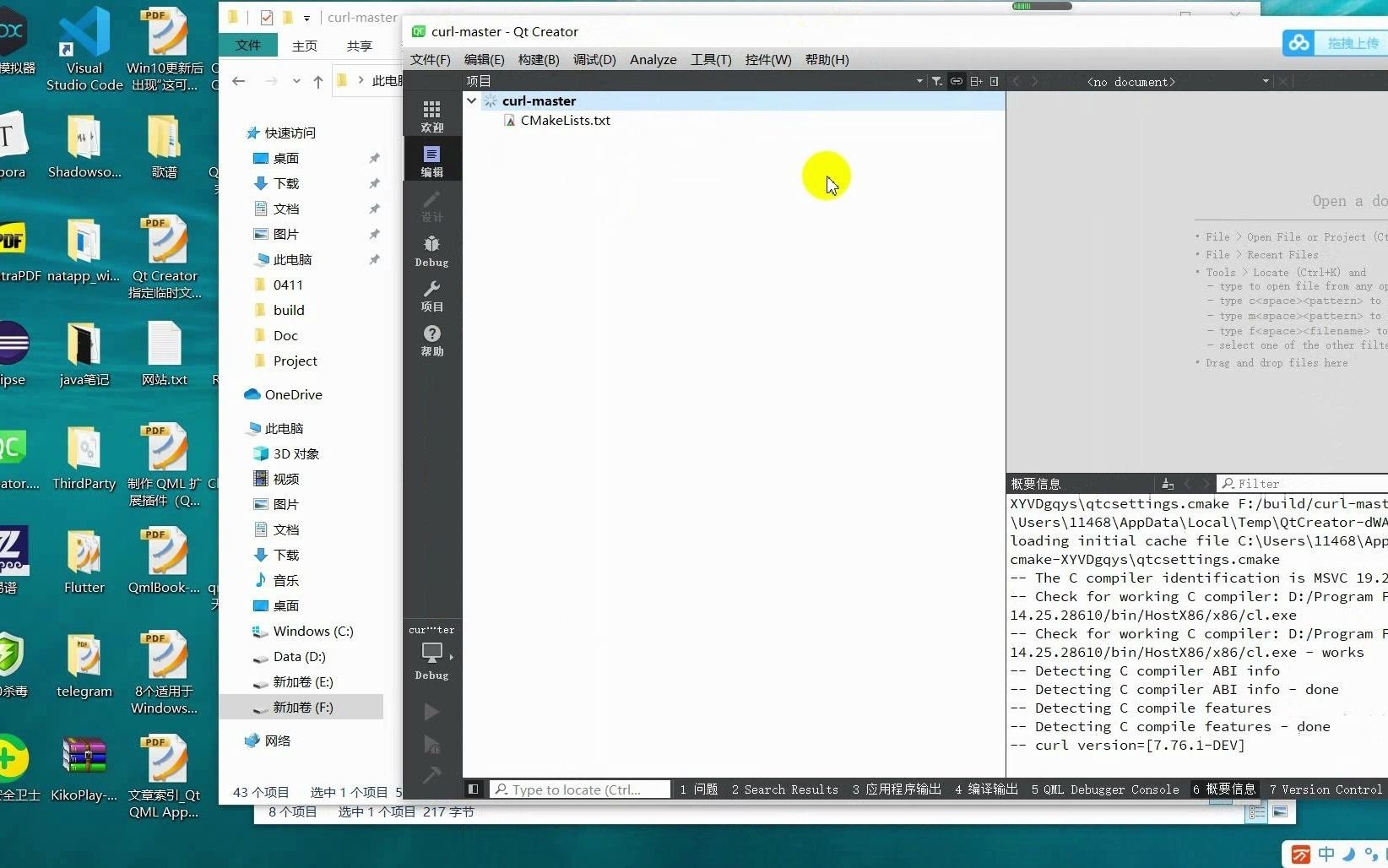Click the split project pane icon

pyautogui.click(x=976, y=81)
